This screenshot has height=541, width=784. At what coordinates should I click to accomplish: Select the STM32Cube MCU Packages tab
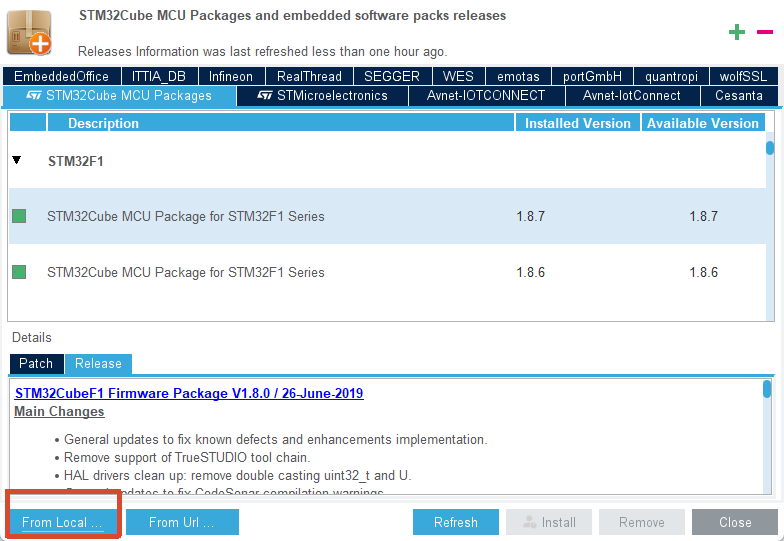point(119,96)
